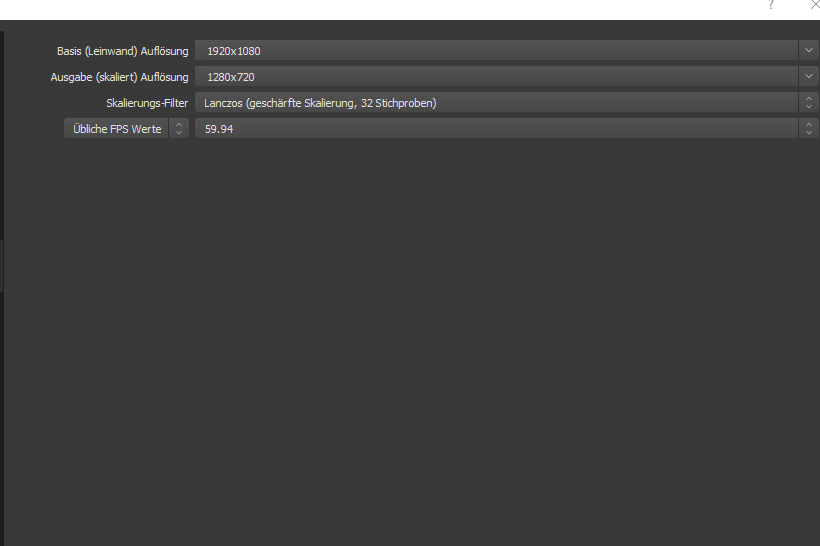Click the Skalierungs-Filter label
The height and width of the screenshot is (546, 820).
point(146,102)
